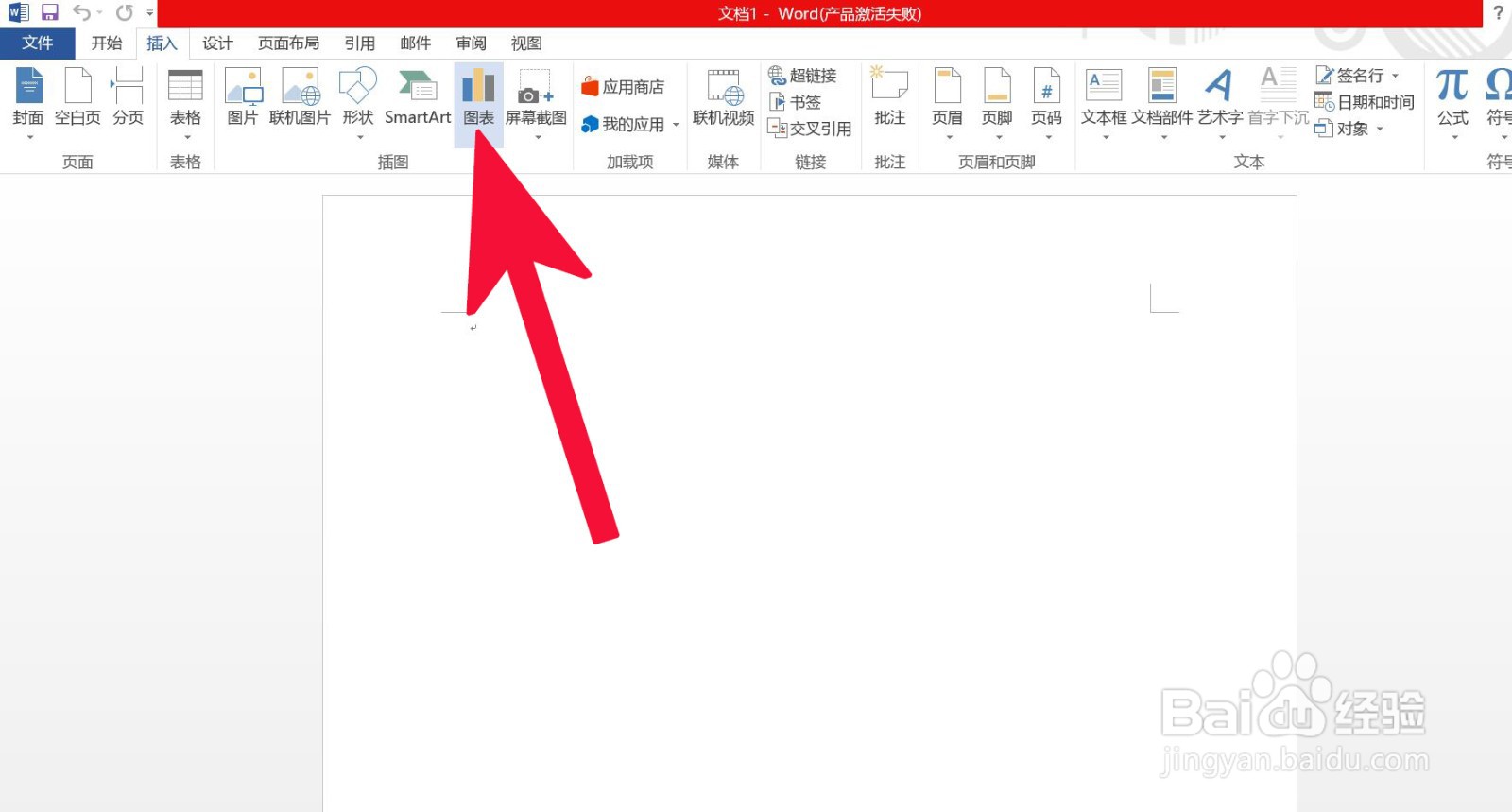Select the Insert (插入) tab

click(162, 43)
